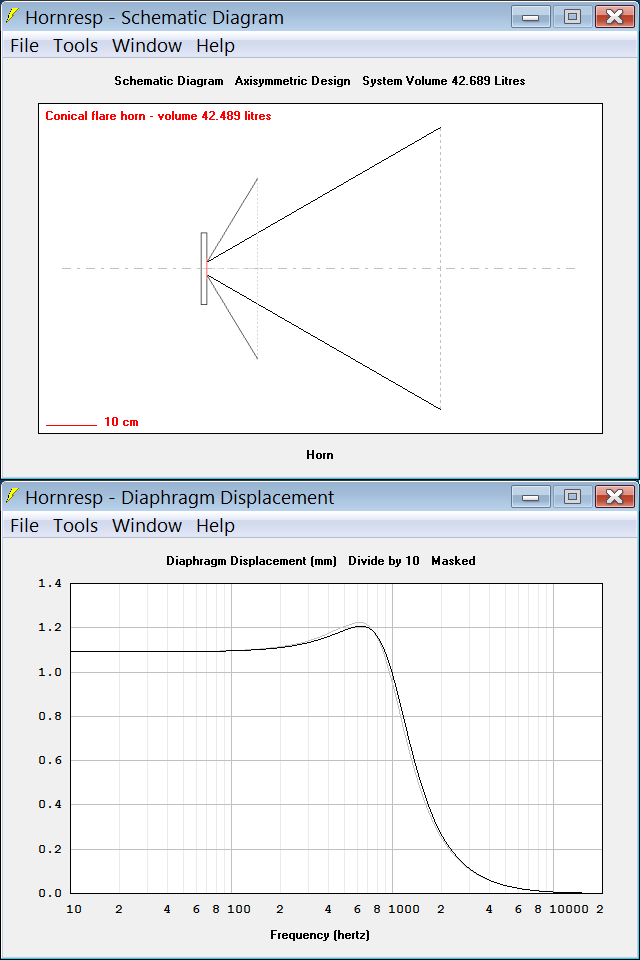The height and width of the screenshot is (960, 640).
Task: Minimize the Schematic Diagram window
Action: point(530,17)
